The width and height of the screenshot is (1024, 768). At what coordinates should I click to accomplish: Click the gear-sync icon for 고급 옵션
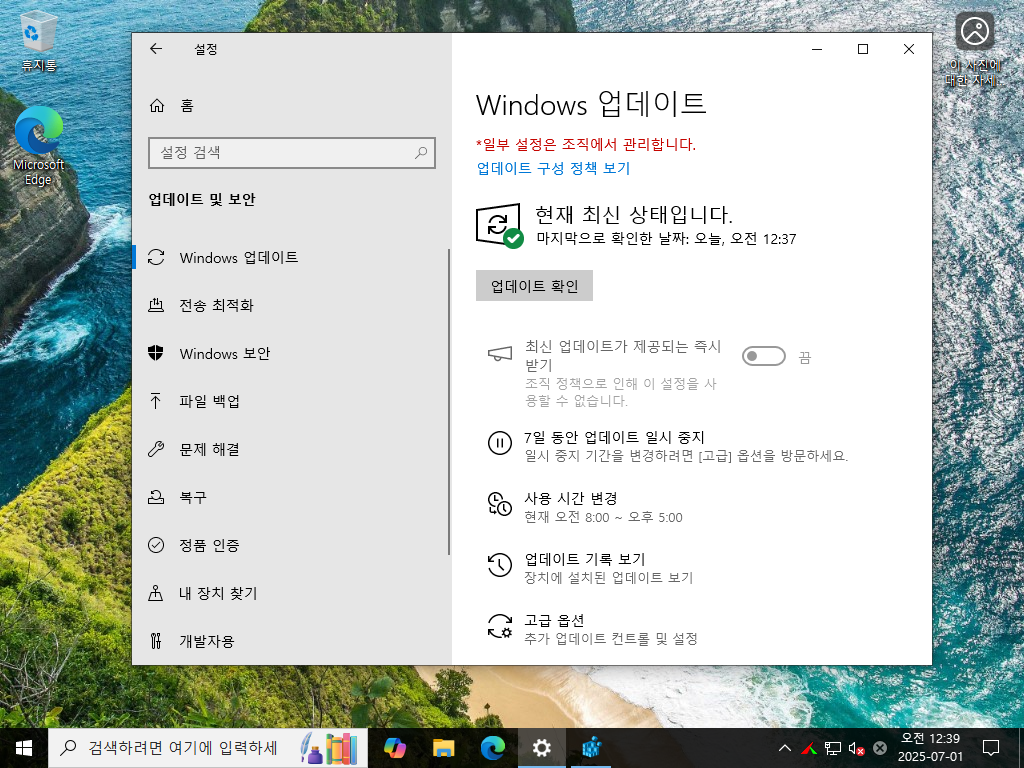pos(500,626)
